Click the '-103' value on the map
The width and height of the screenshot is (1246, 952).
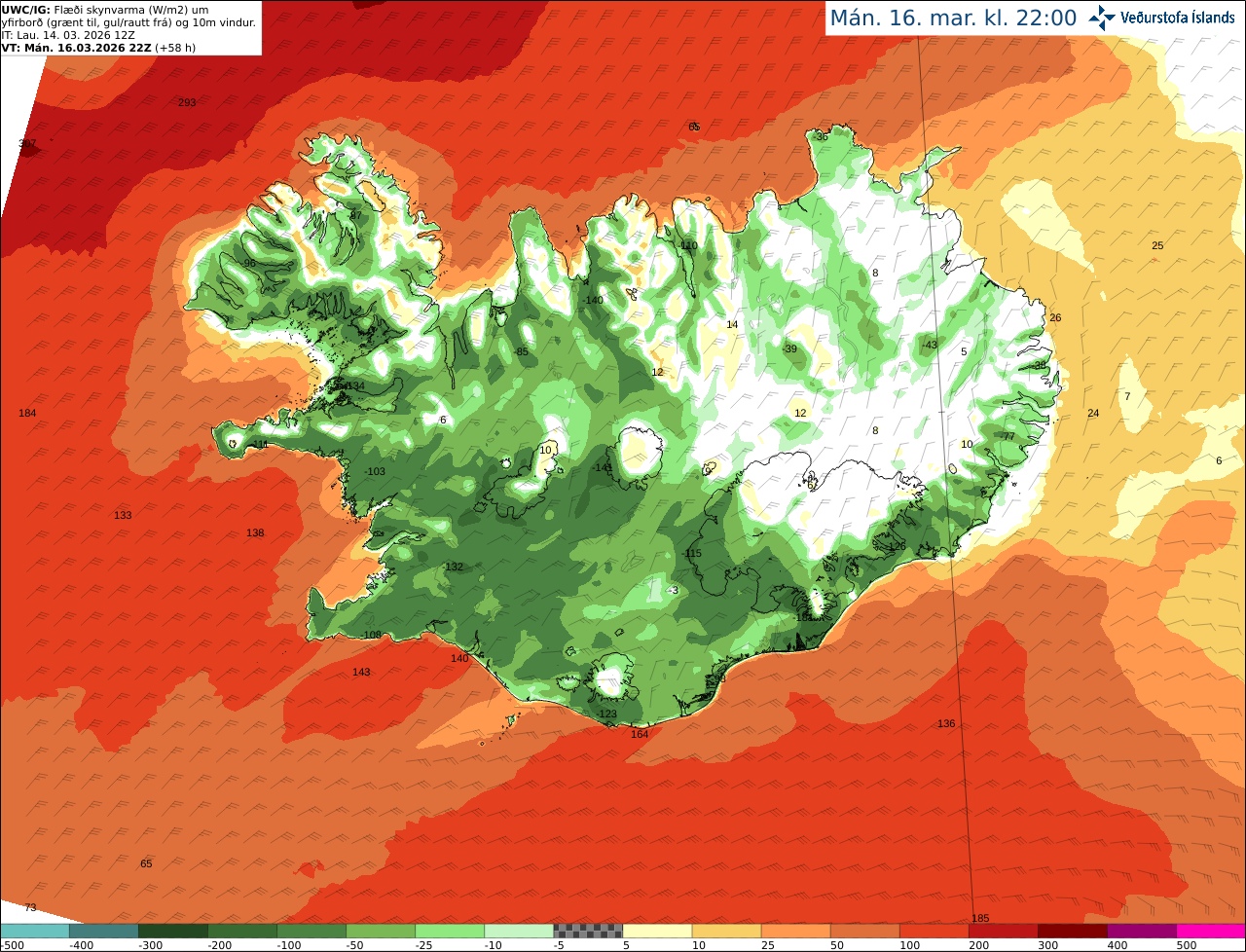click(375, 472)
